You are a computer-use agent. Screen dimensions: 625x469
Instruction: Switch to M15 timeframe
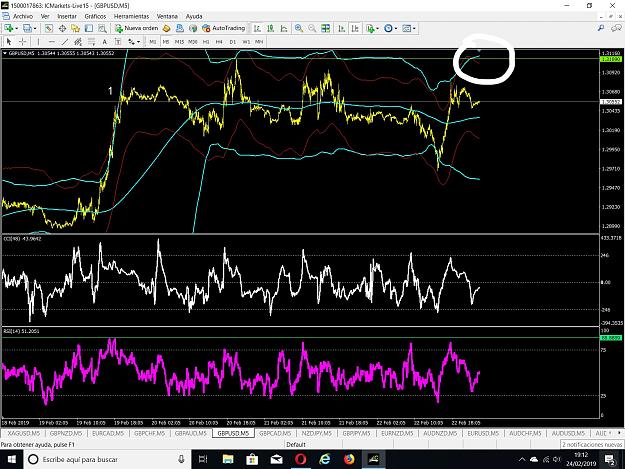tap(179, 41)
